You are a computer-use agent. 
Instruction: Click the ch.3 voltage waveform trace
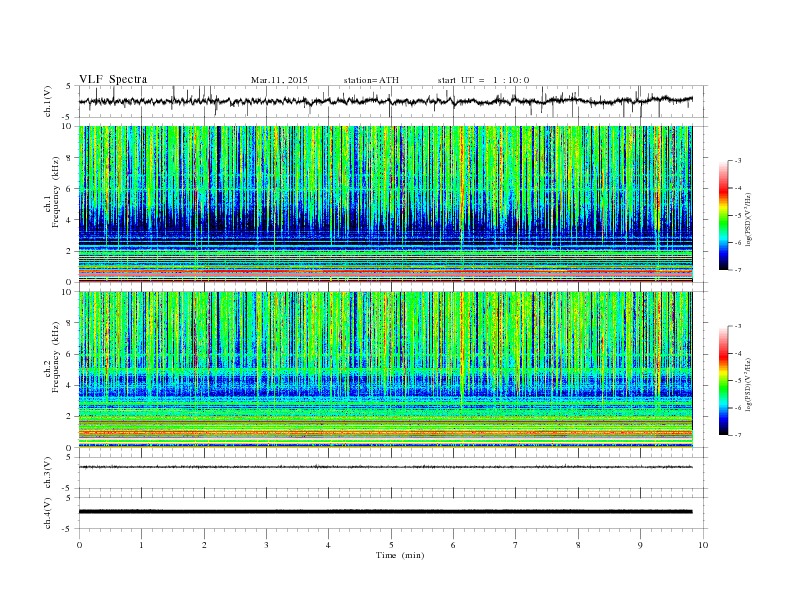pos(385,467)
